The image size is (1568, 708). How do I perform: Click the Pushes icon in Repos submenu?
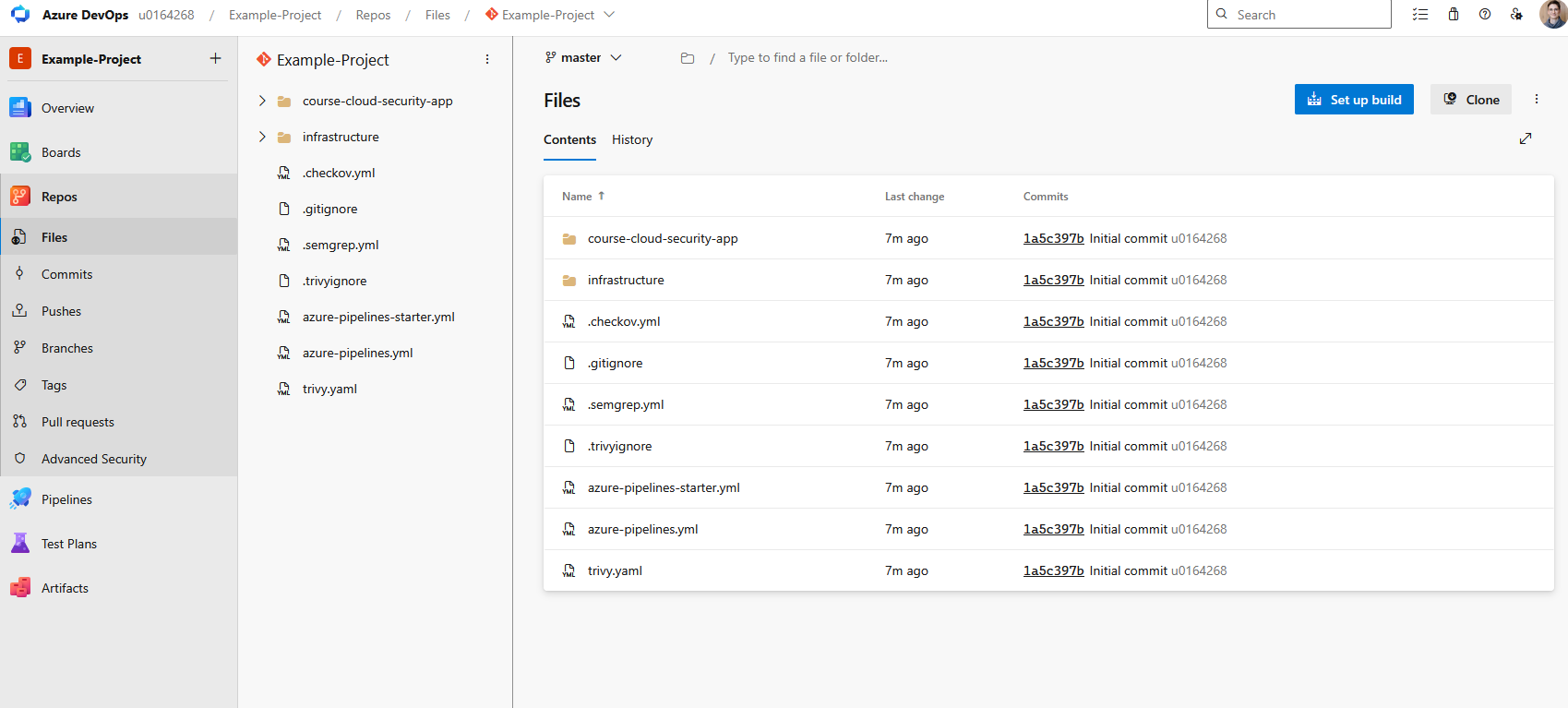tap(19, 311)
